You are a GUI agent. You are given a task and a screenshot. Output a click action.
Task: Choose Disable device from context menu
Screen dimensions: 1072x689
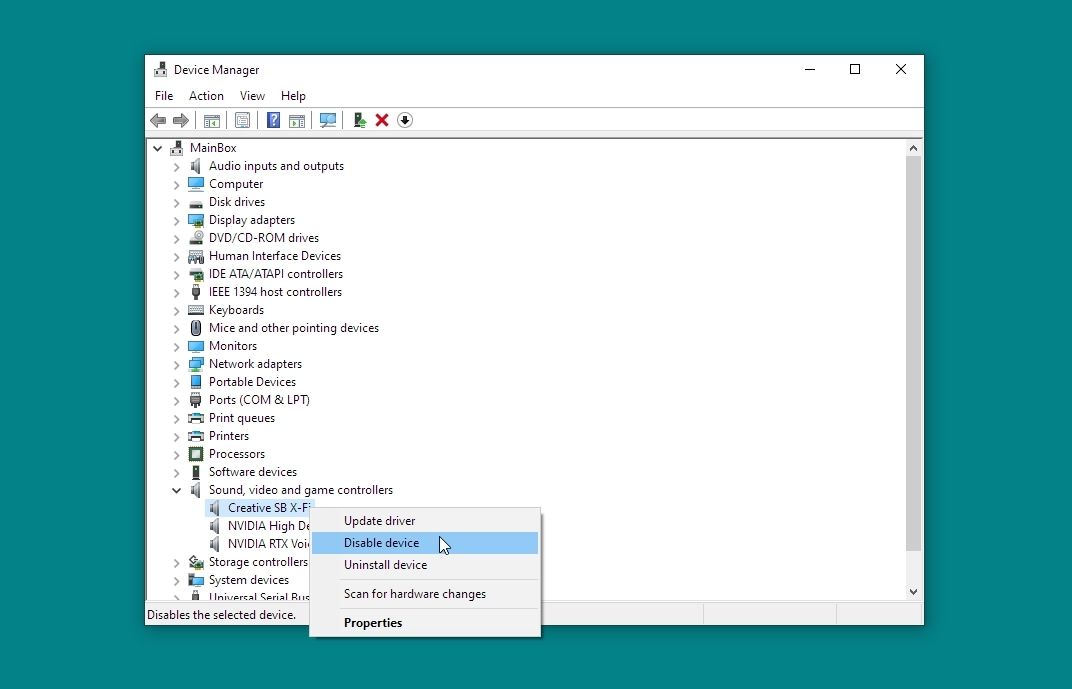point(381,543)
